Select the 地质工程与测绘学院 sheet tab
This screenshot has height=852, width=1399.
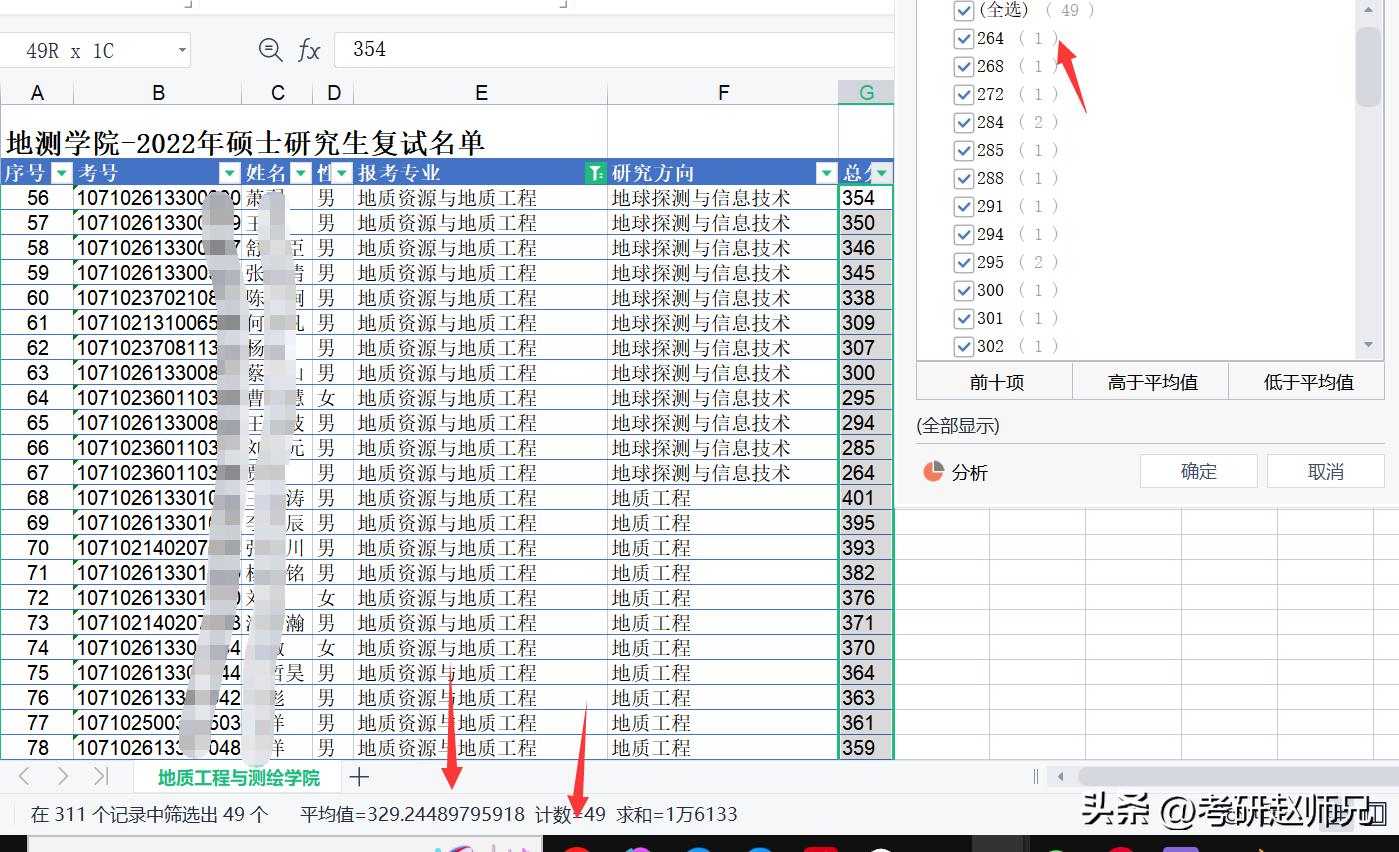point(238,777)
